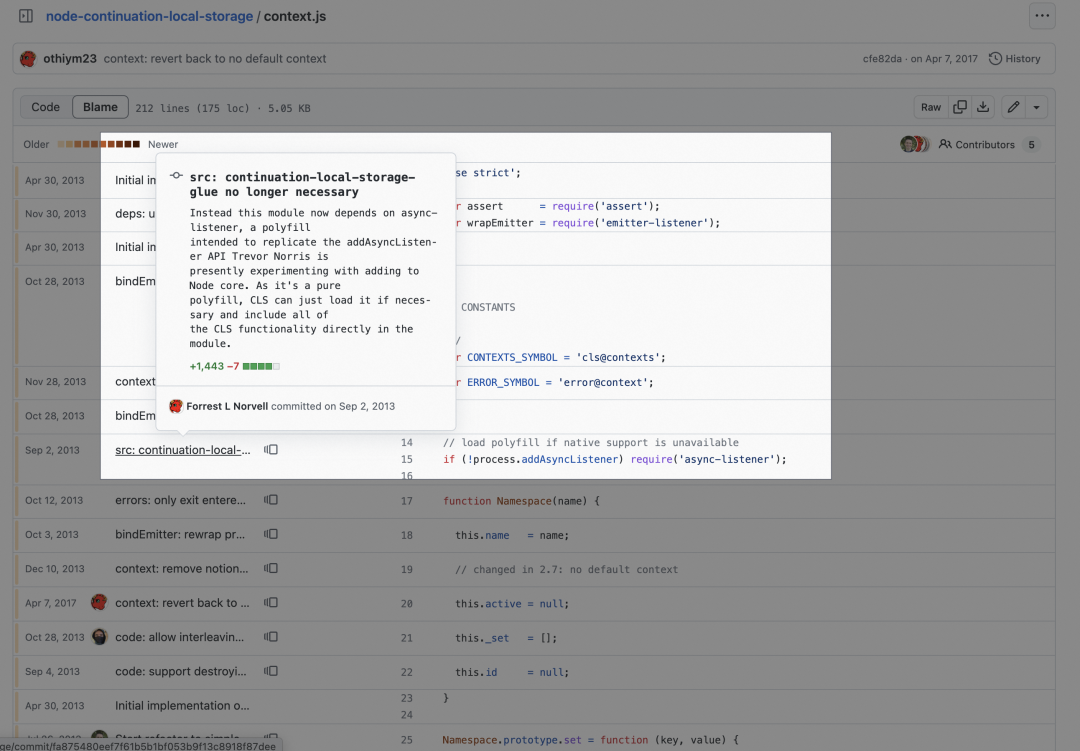View blame prior to errors: only exit change
1080x751 pixels.
point(271,500)
